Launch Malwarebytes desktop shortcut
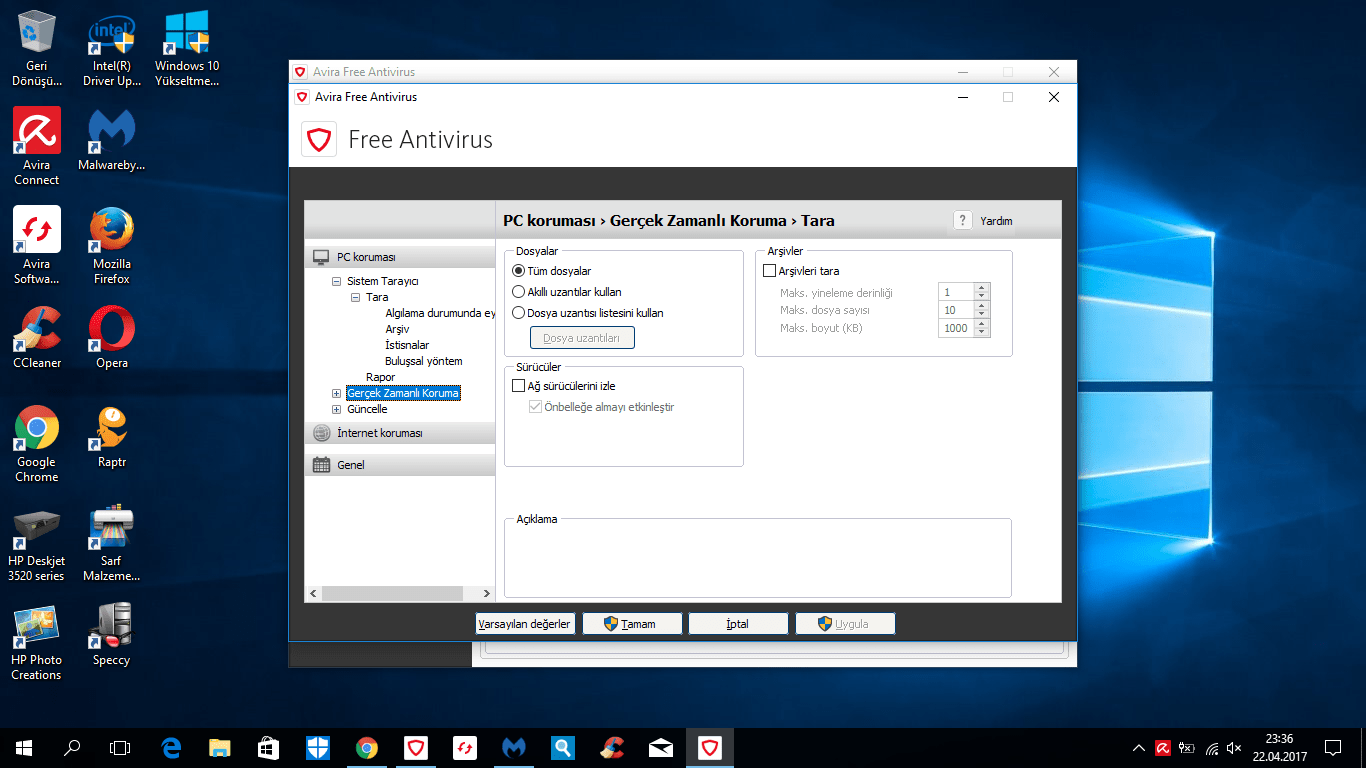This screenshot has height=768, width=1366. (x=112, y=140)
